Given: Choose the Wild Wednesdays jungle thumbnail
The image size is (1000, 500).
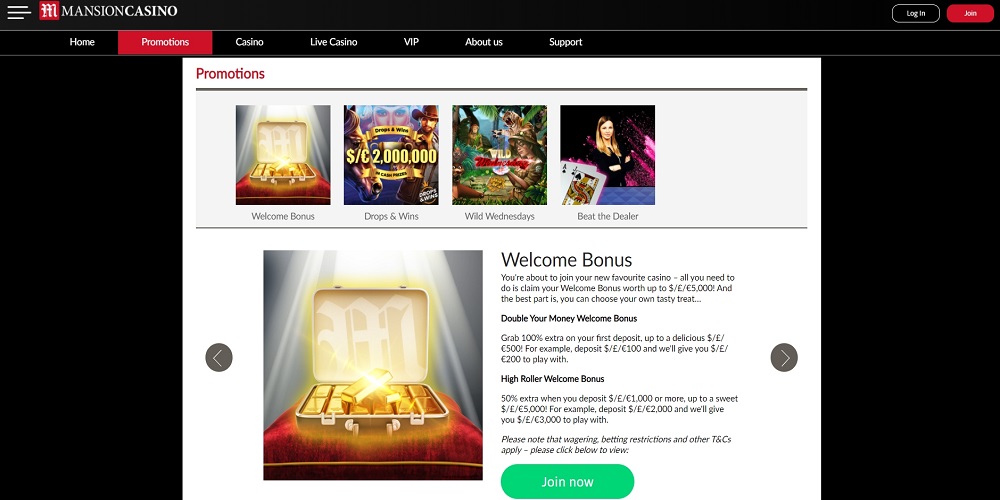Looking at the screenshot, I should coord(499,155).
